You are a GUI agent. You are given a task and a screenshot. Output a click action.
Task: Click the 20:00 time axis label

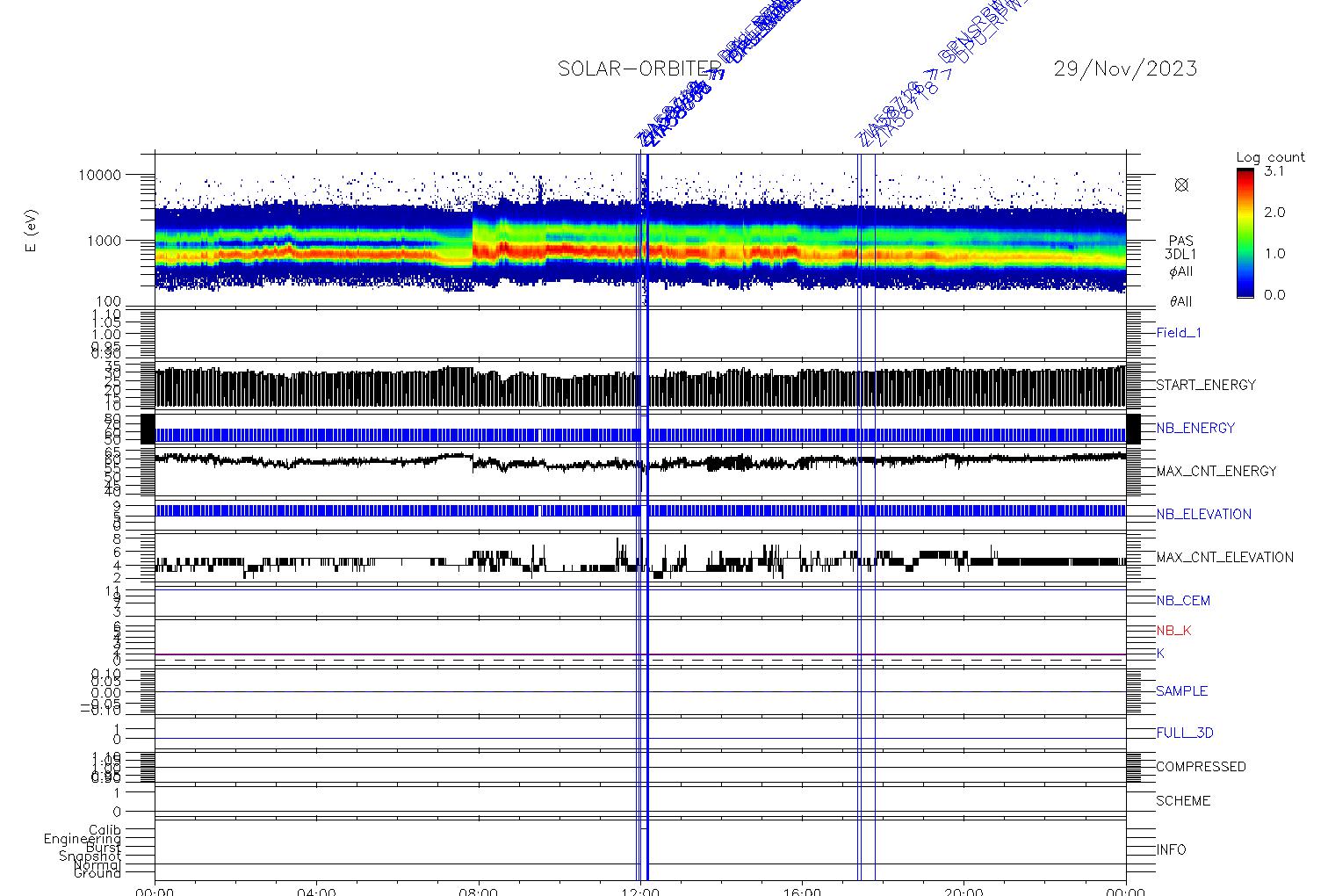pyautogui.click(x=964, y=891)
